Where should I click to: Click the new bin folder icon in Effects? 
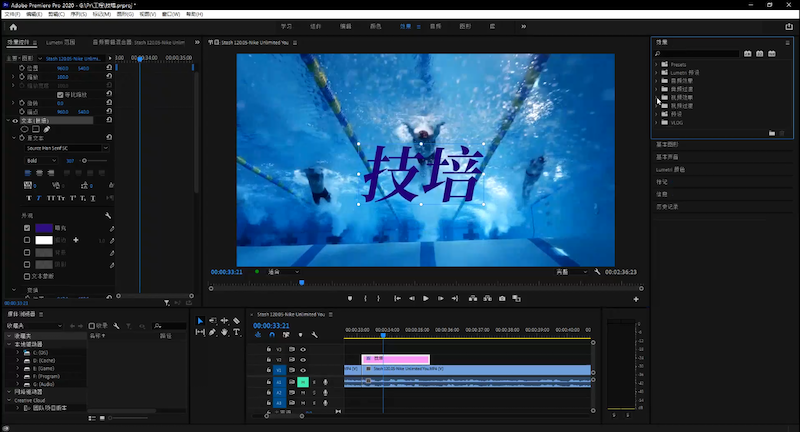point(771,132)
